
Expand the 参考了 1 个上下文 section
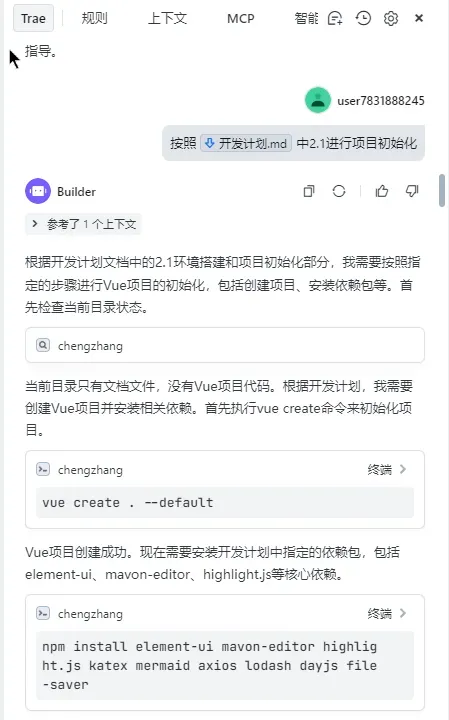pyautogui.click(x=83, y=224)
